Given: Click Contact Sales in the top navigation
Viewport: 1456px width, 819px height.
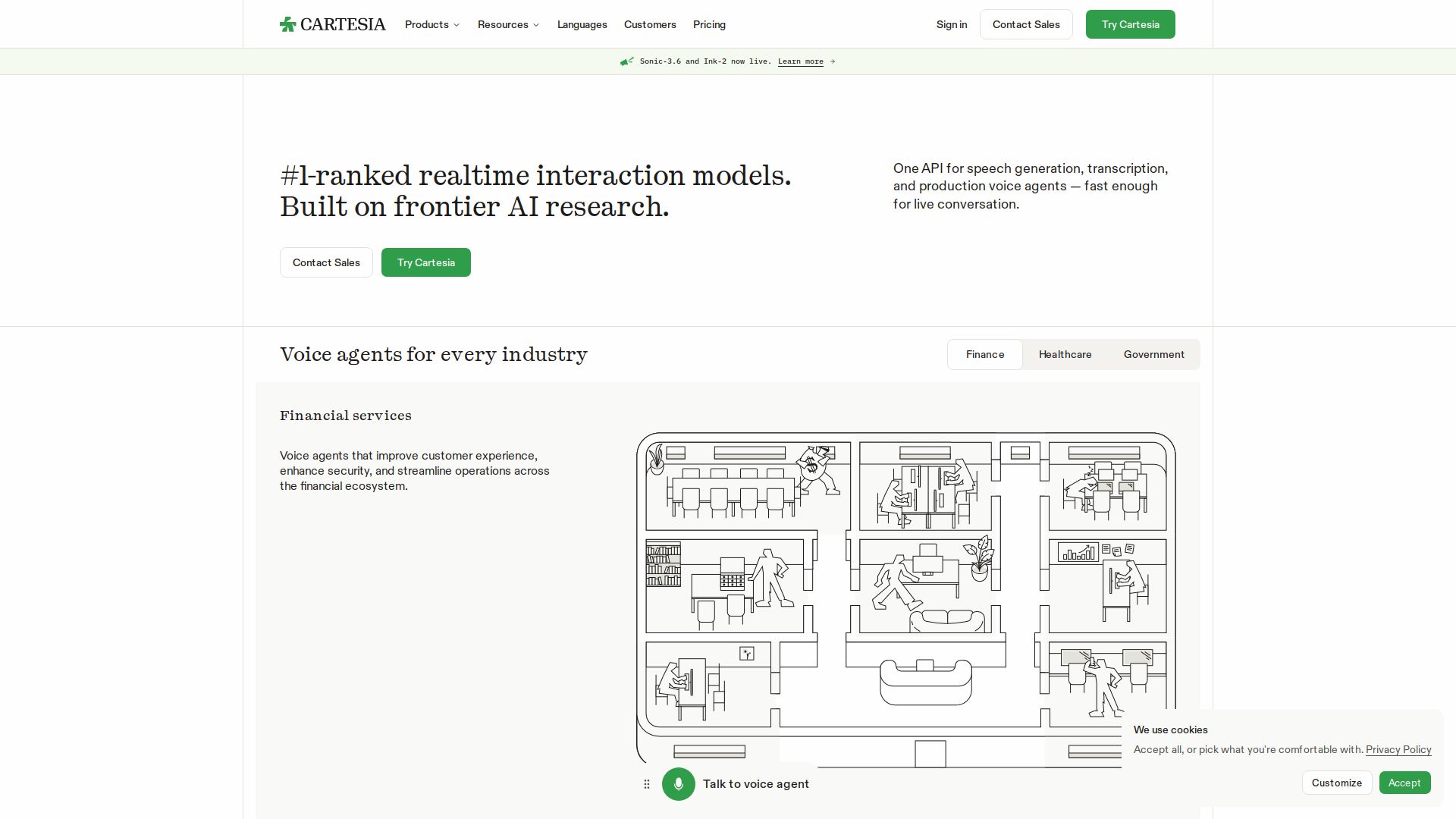Looking at the screenshot, I should (1026, 24).
